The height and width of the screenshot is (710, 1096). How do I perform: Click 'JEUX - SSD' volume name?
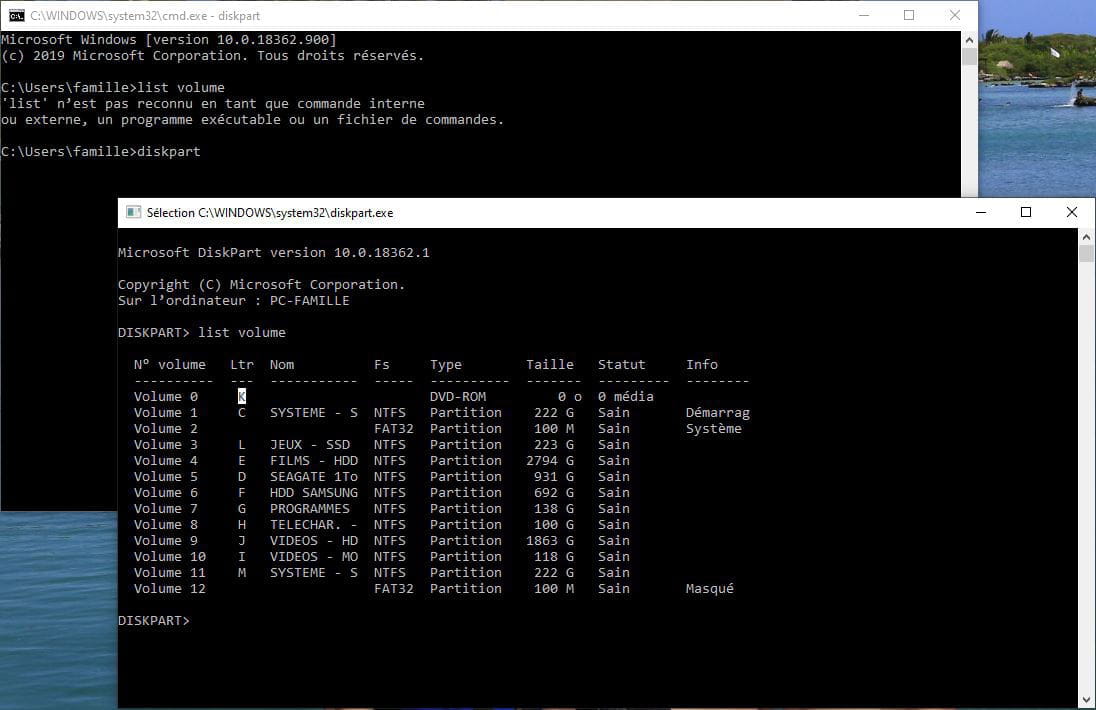pyautogui.click(x=310, y=444)
